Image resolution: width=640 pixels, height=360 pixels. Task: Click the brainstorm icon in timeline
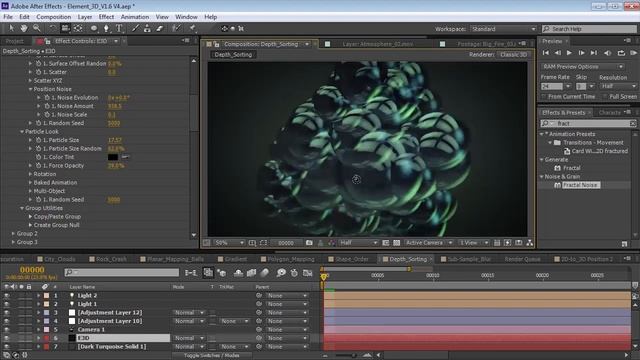tap(281, 273)
